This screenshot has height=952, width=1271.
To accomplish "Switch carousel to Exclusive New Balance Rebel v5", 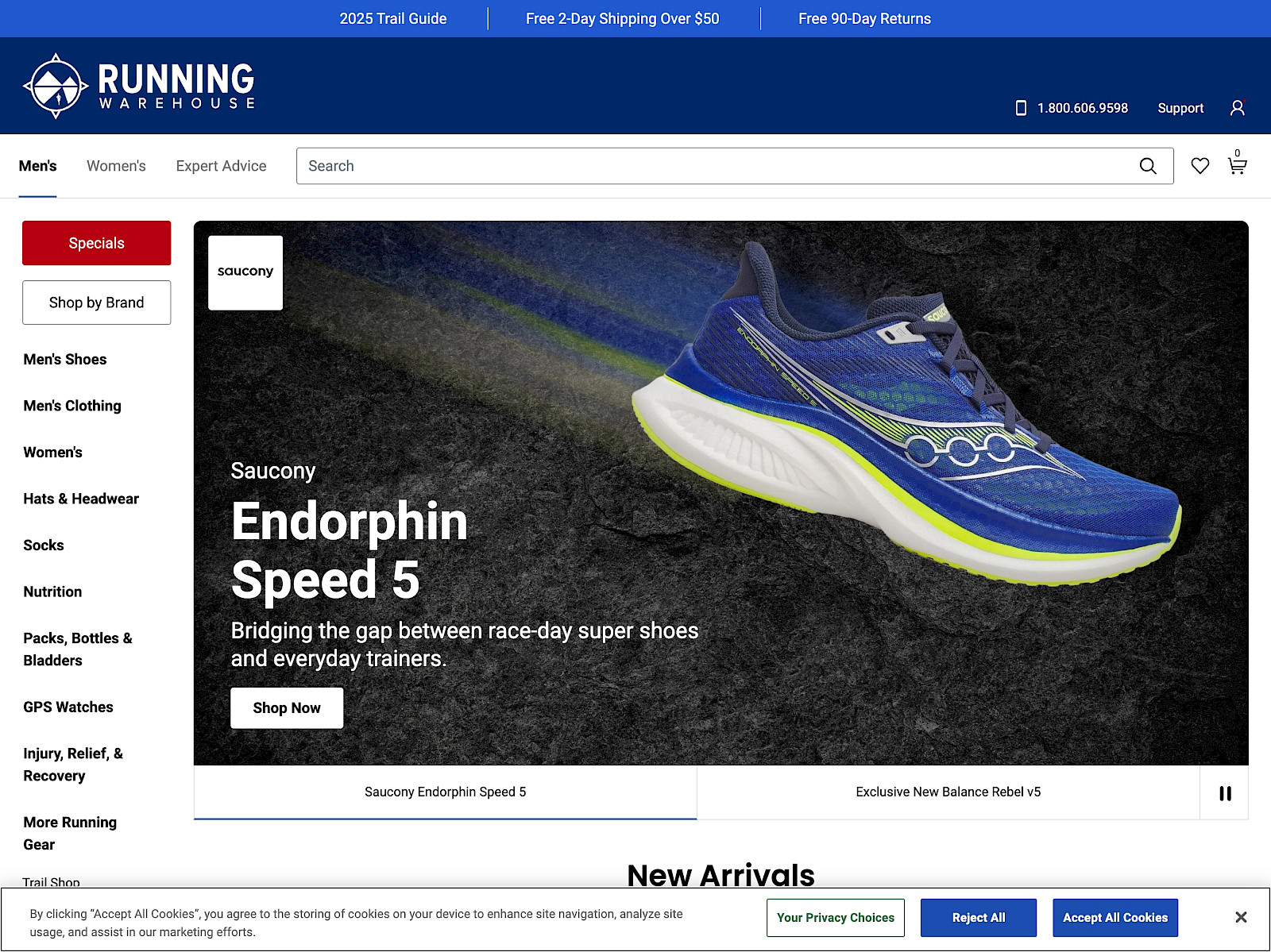I will pyautogui.click(x=948, y=792).
